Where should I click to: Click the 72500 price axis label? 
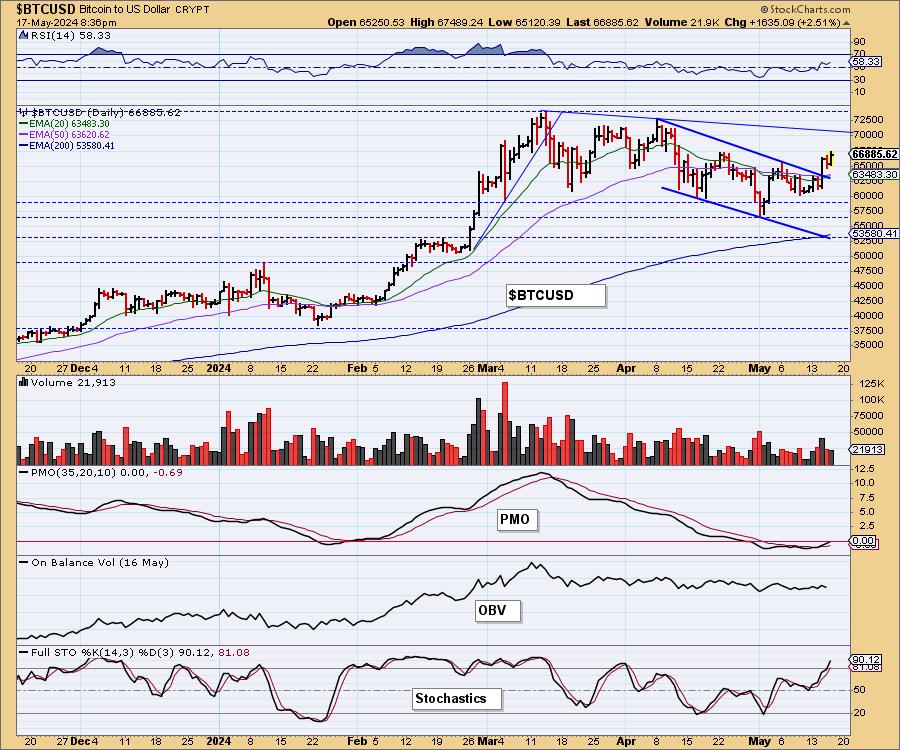coord(869,119)
